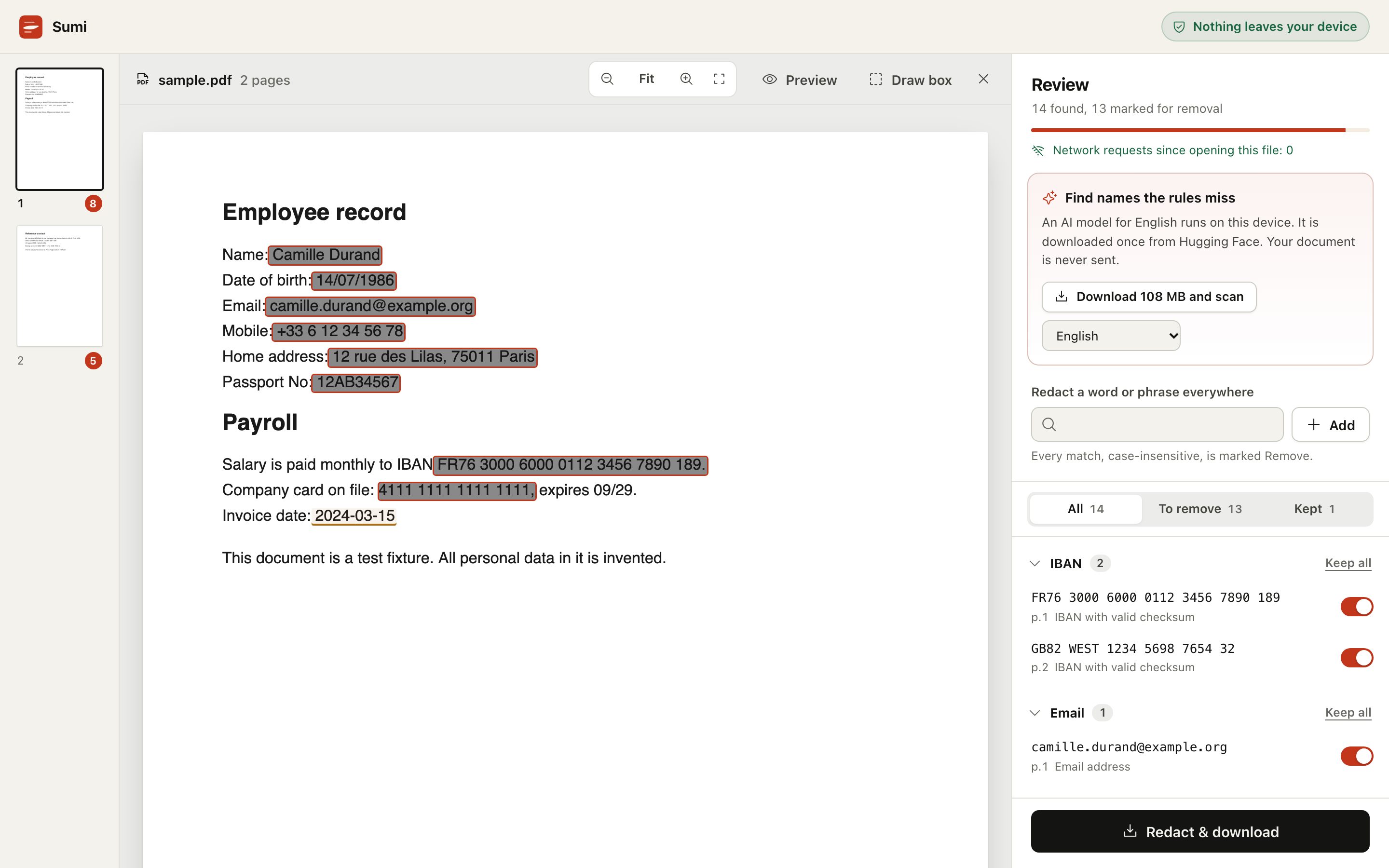1389x868 pixels.
Task: Click the zoom in magnifier icon
Action: point(686,79)
